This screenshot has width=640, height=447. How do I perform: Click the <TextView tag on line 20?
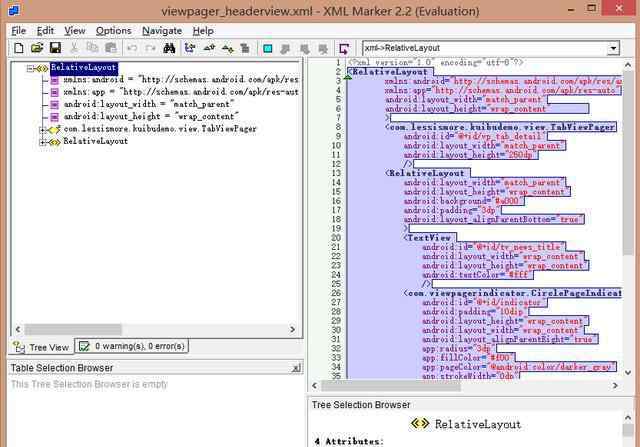pyautogui.click(x=427, y=238)
